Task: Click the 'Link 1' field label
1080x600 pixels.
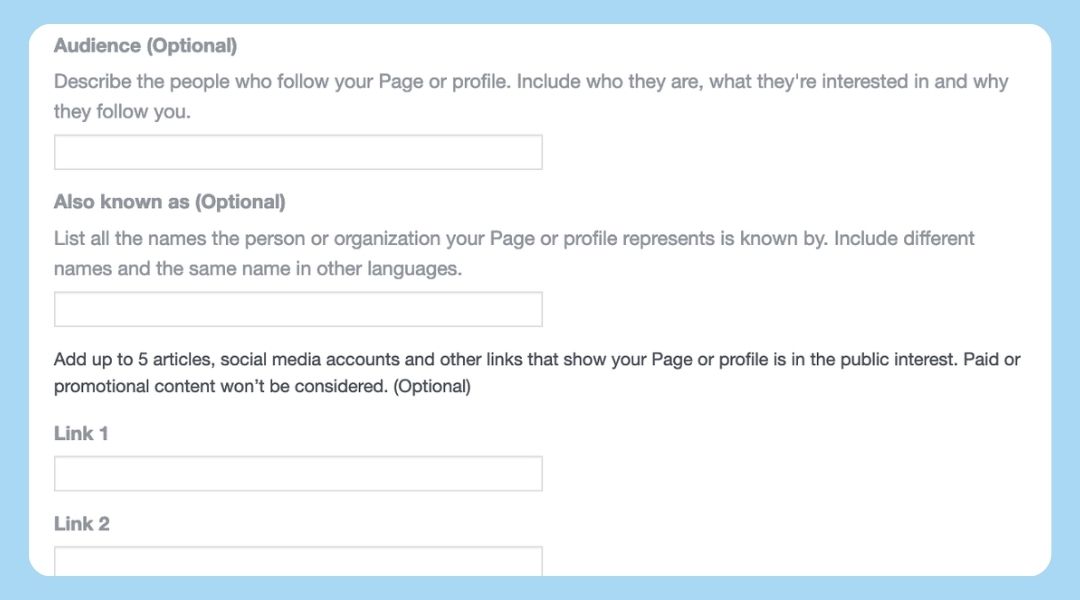Action: tap(81, 433)
